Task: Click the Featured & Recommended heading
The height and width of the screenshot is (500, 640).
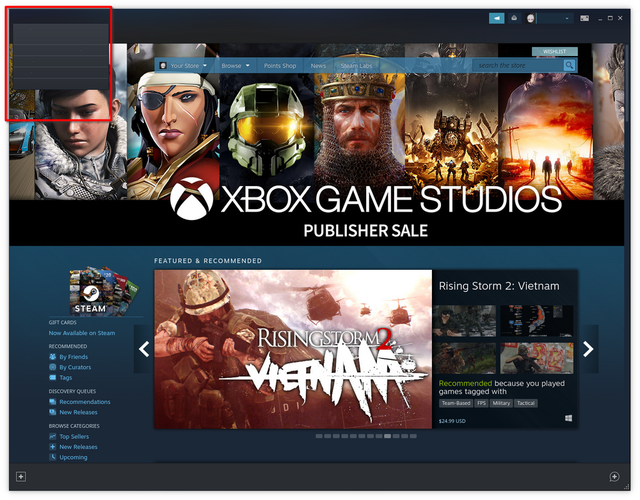Action: 208,260
